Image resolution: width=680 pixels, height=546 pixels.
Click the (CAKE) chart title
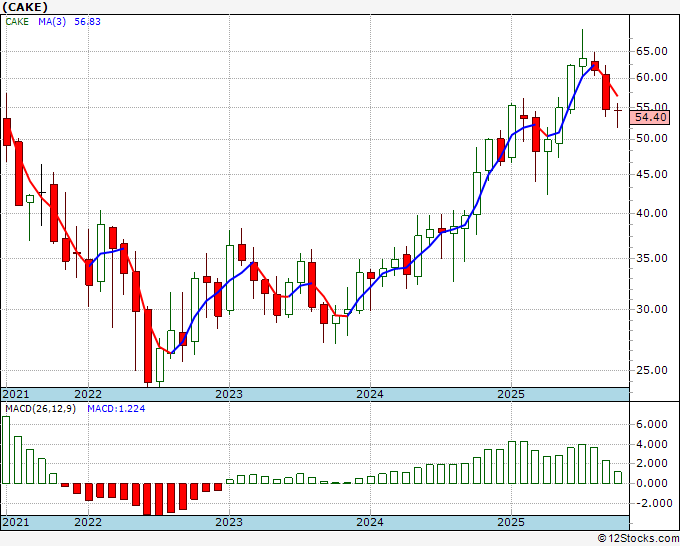coord(25,7)
